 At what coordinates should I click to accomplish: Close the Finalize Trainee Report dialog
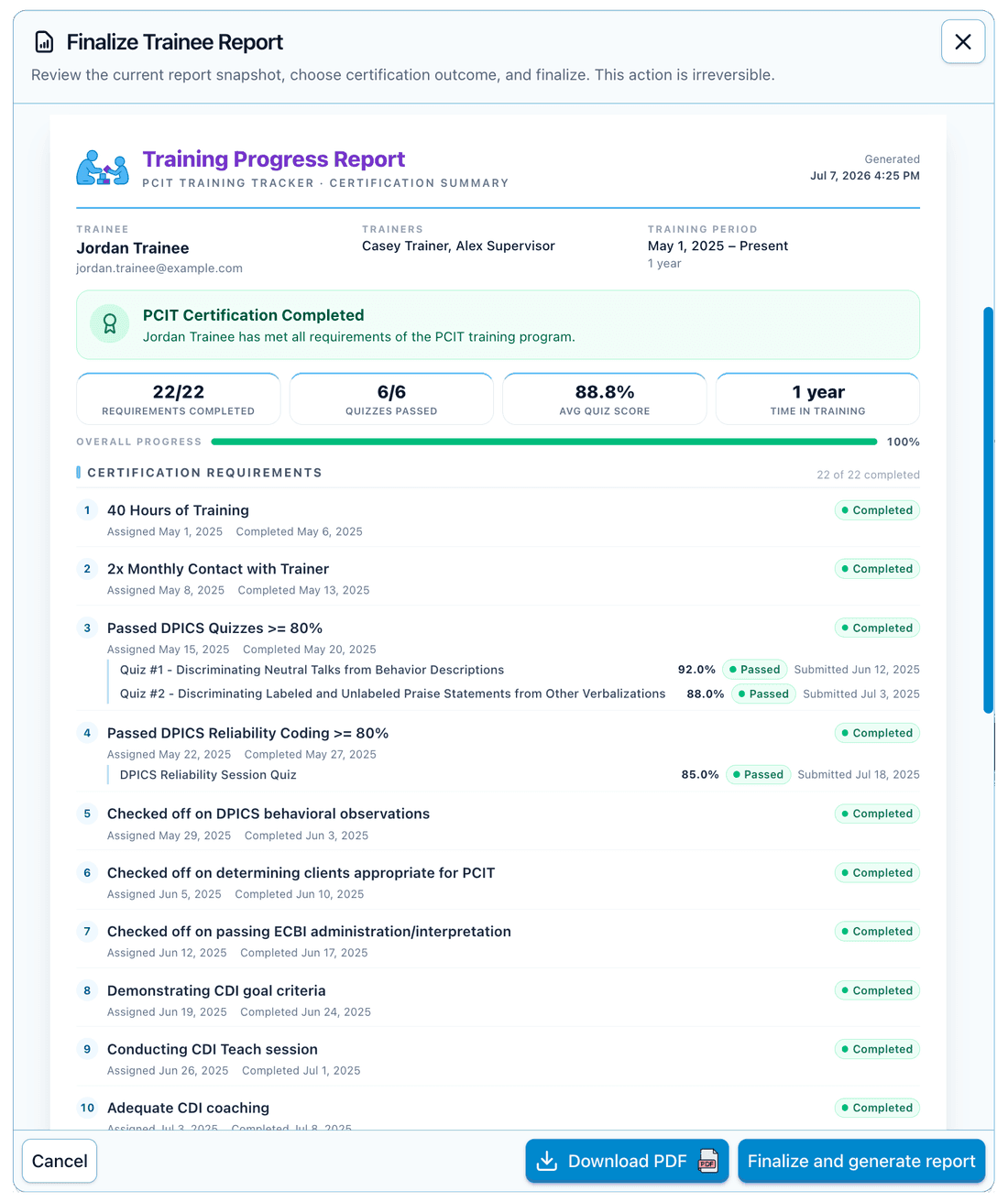click(x=963, y=42)
